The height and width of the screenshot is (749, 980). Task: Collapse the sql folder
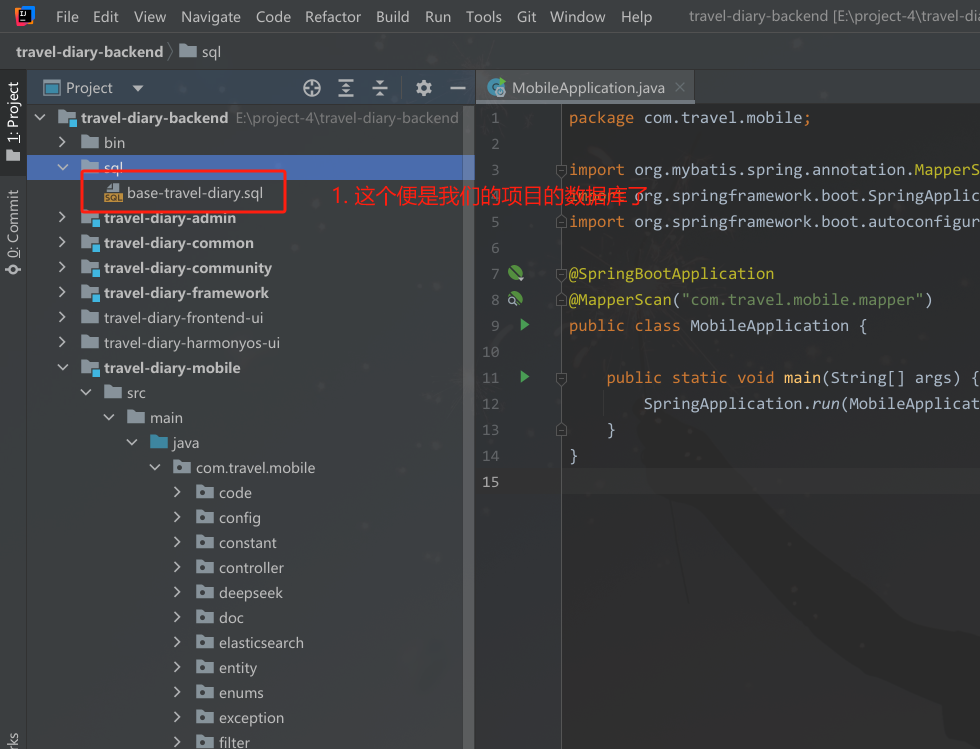(63, 167)
